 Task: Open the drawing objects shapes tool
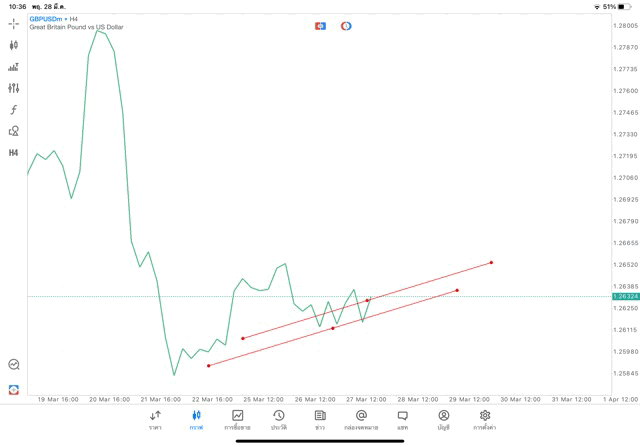point(14,131)
